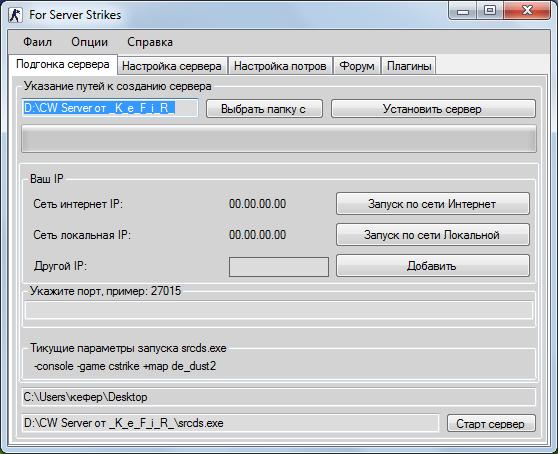Screen dimensions: 558x454
Task: Switch to the Настройка потров tab
Action: tap(280, 66)
